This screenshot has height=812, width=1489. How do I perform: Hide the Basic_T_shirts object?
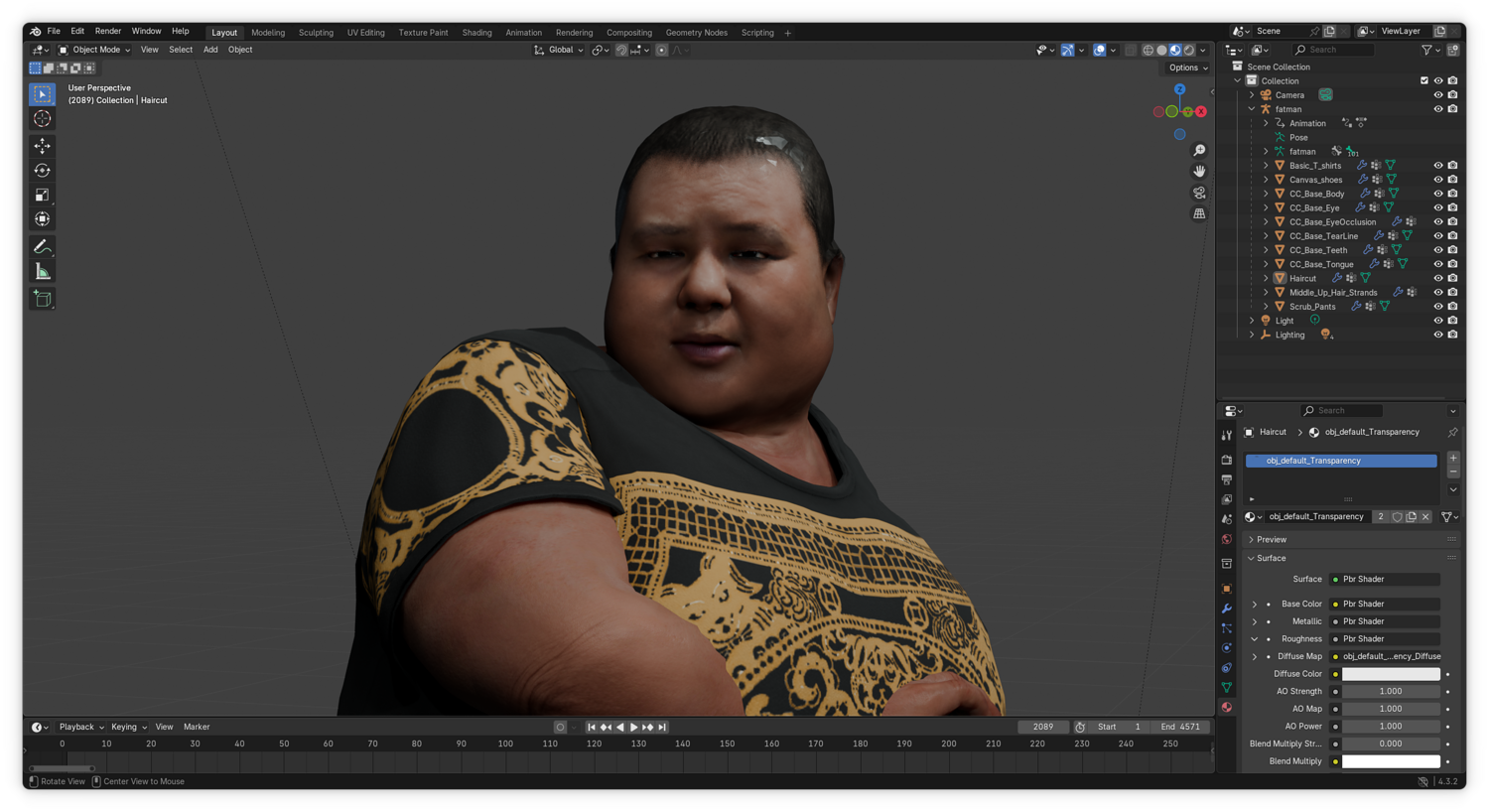tap(1437, 166)
